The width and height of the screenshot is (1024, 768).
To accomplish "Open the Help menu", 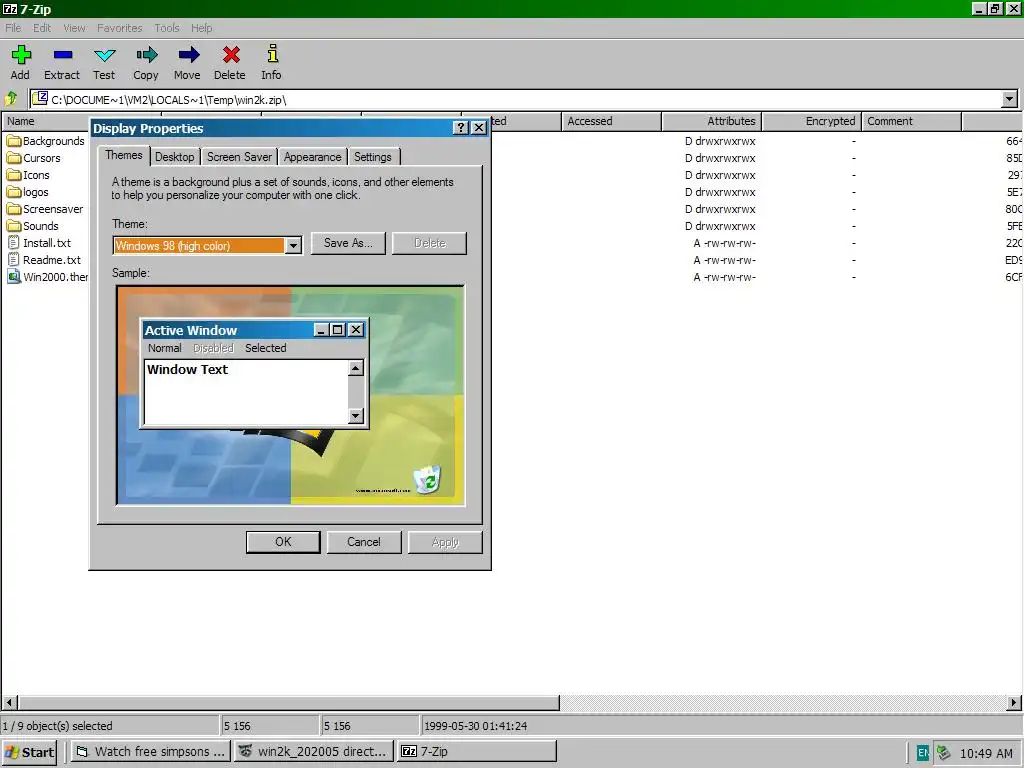I will [201, 27].
